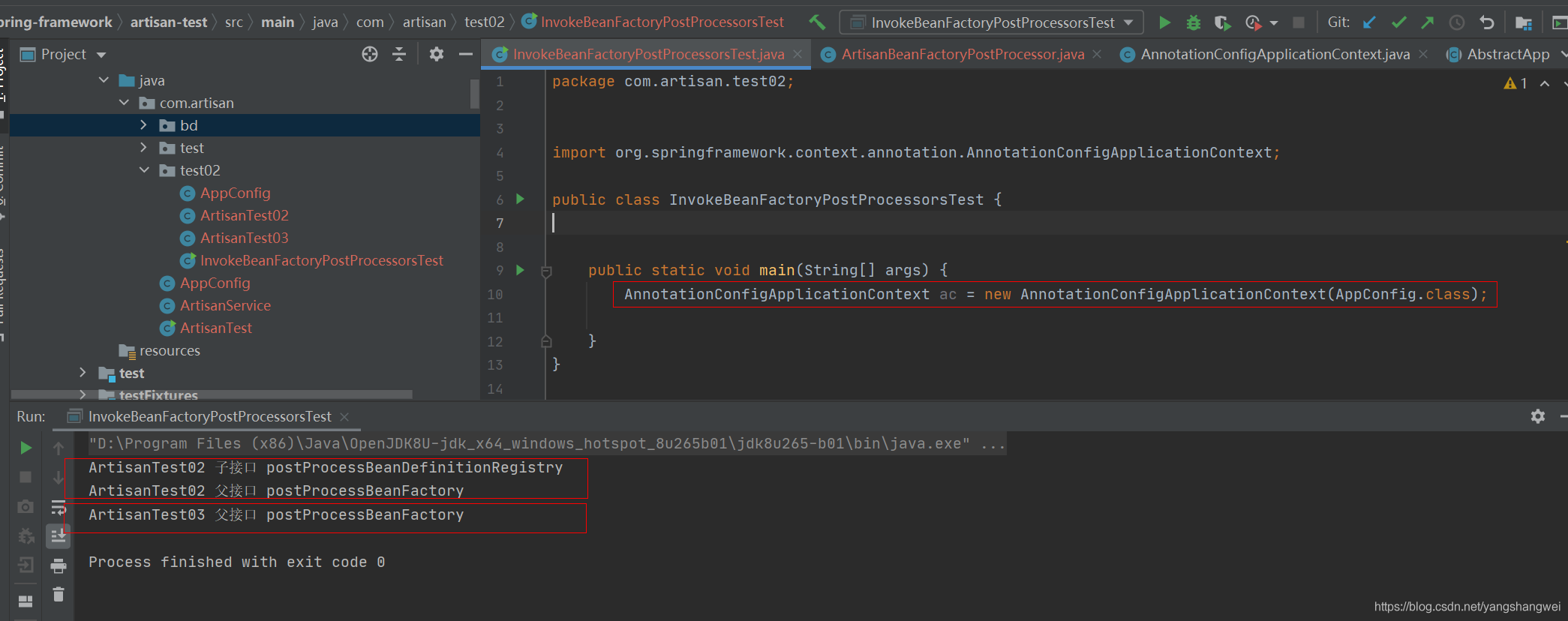Switch to the AnnotationConfigApplicationContext.java tab
1568x621 pixels.
(x=1274, y=54)
